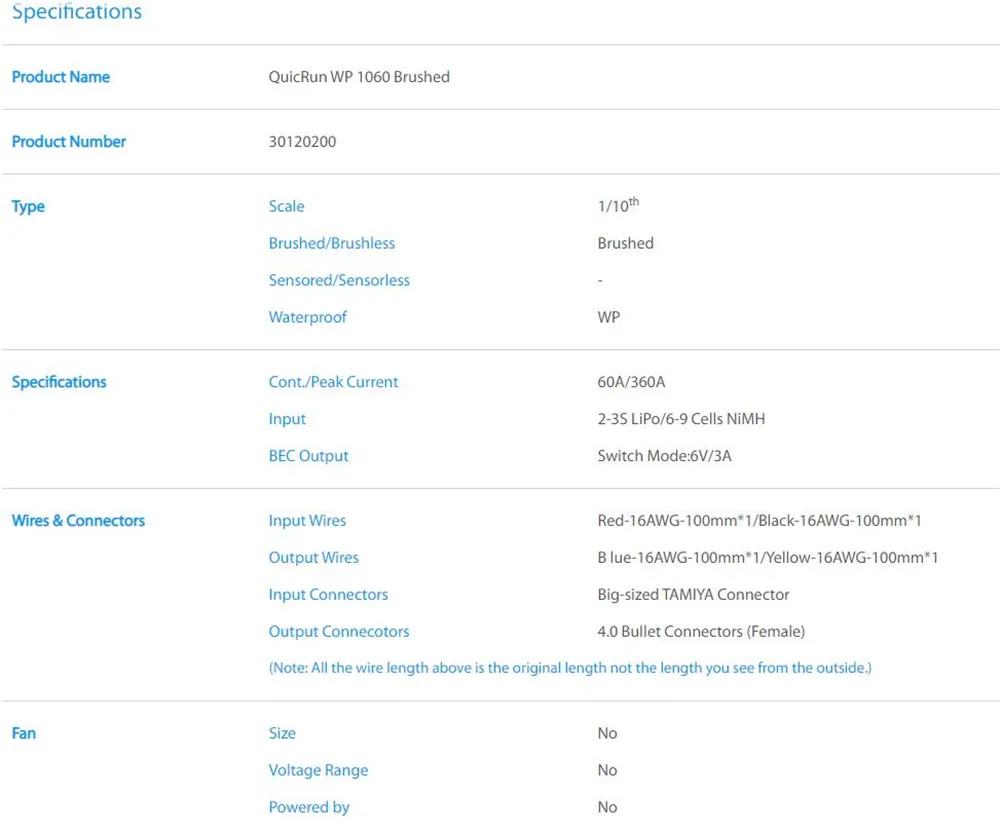Click the Cont./Peak Current label

333,382
